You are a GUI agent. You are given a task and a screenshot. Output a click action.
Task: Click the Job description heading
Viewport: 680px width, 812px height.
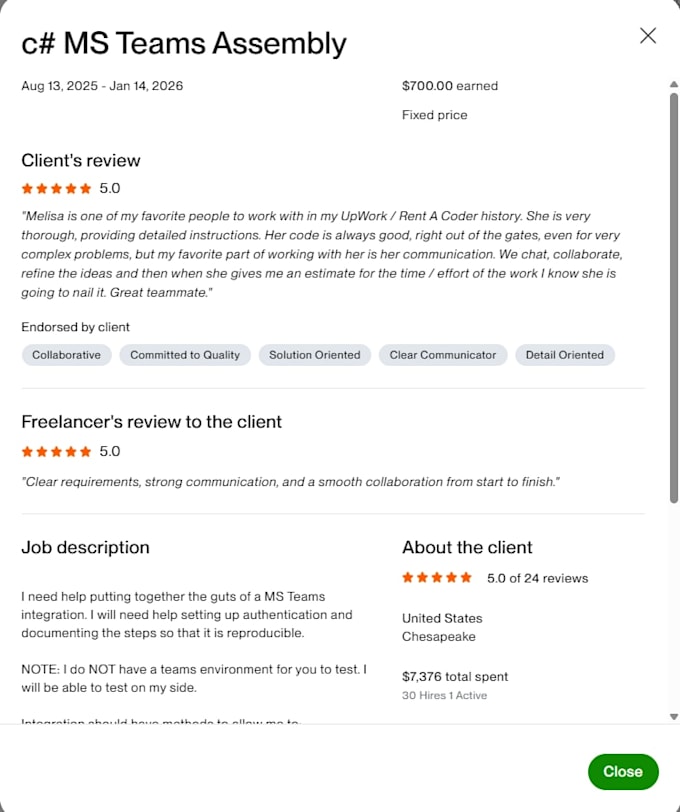tap(85, 547)
